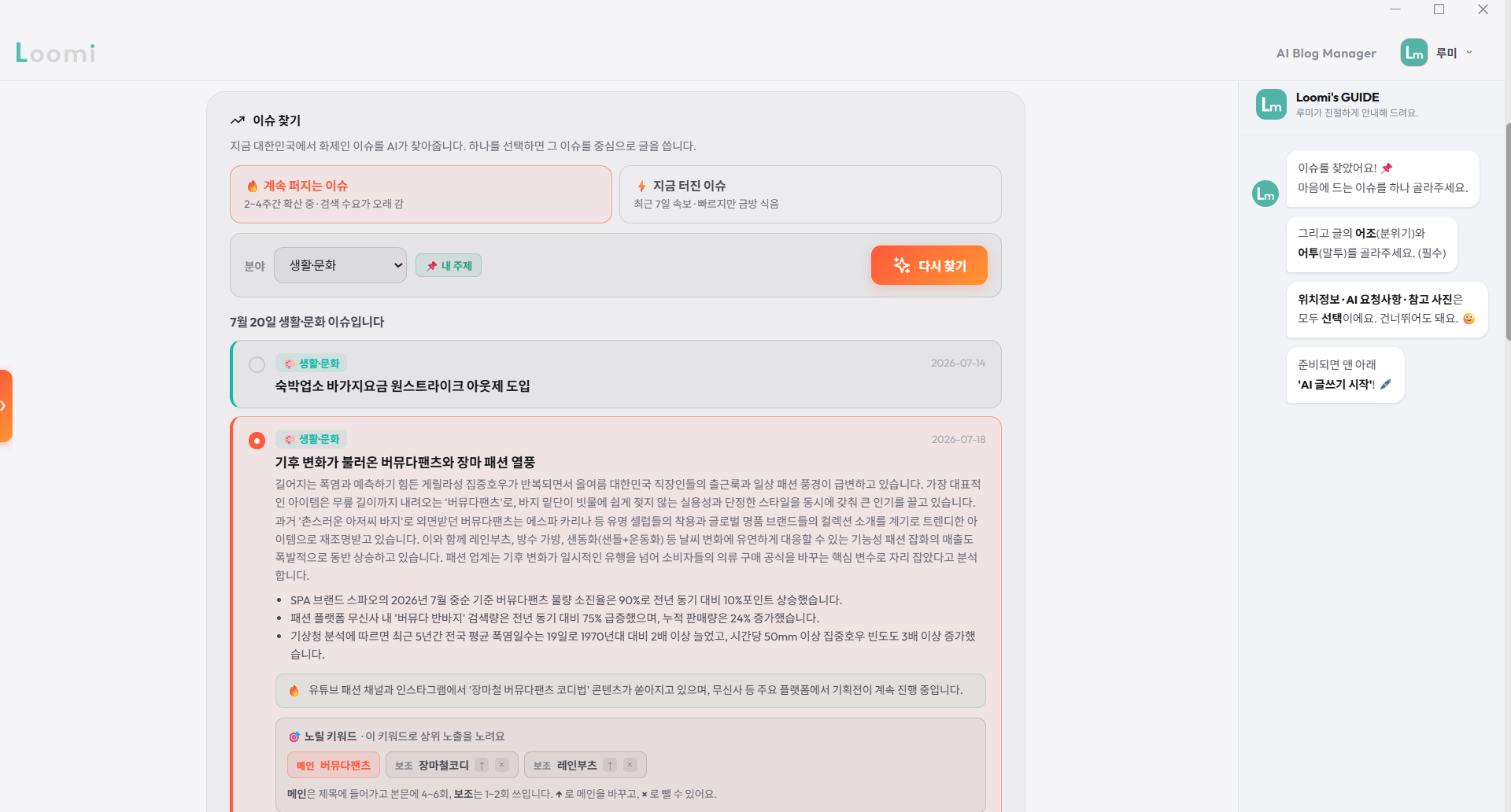The width and height of the screenshot is (1511, 812).
Task: Click the 내 주제 pin button
Action: (449, 266)
